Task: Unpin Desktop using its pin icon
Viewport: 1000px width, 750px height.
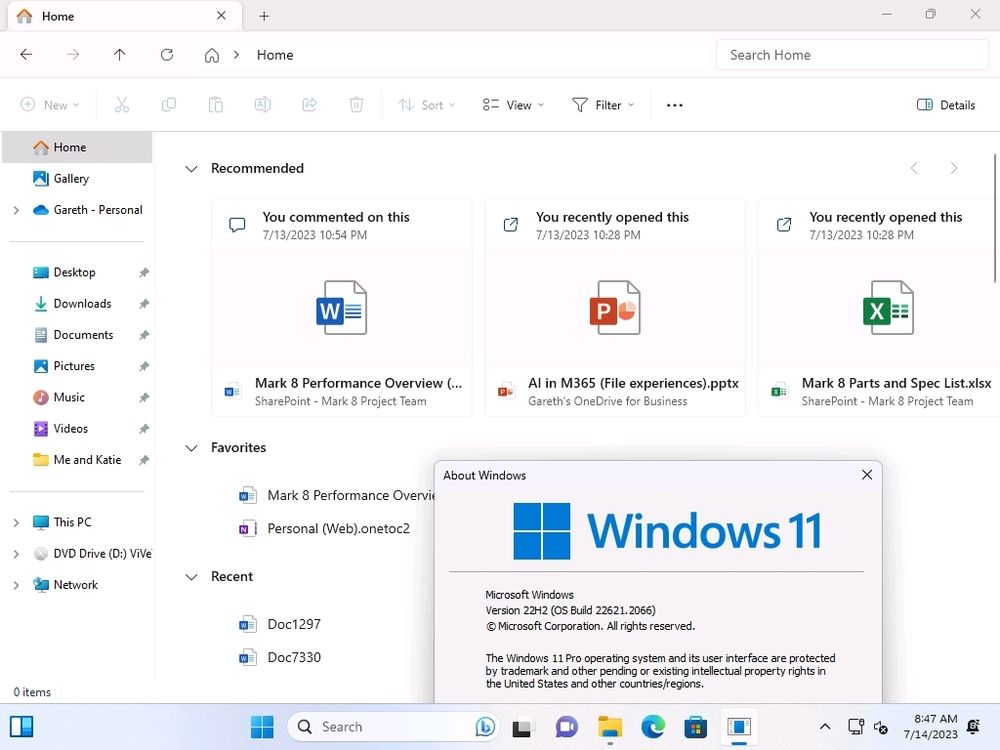Action: point(144,272)
